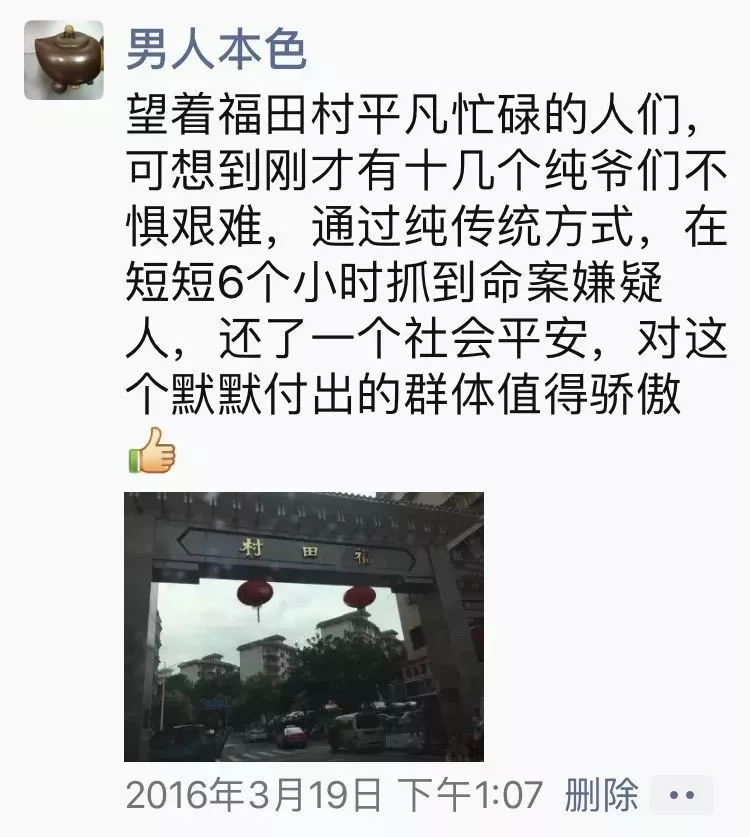Click the 2016年3月19日 date stamp
750x837 pixels.
click(254, 795)
